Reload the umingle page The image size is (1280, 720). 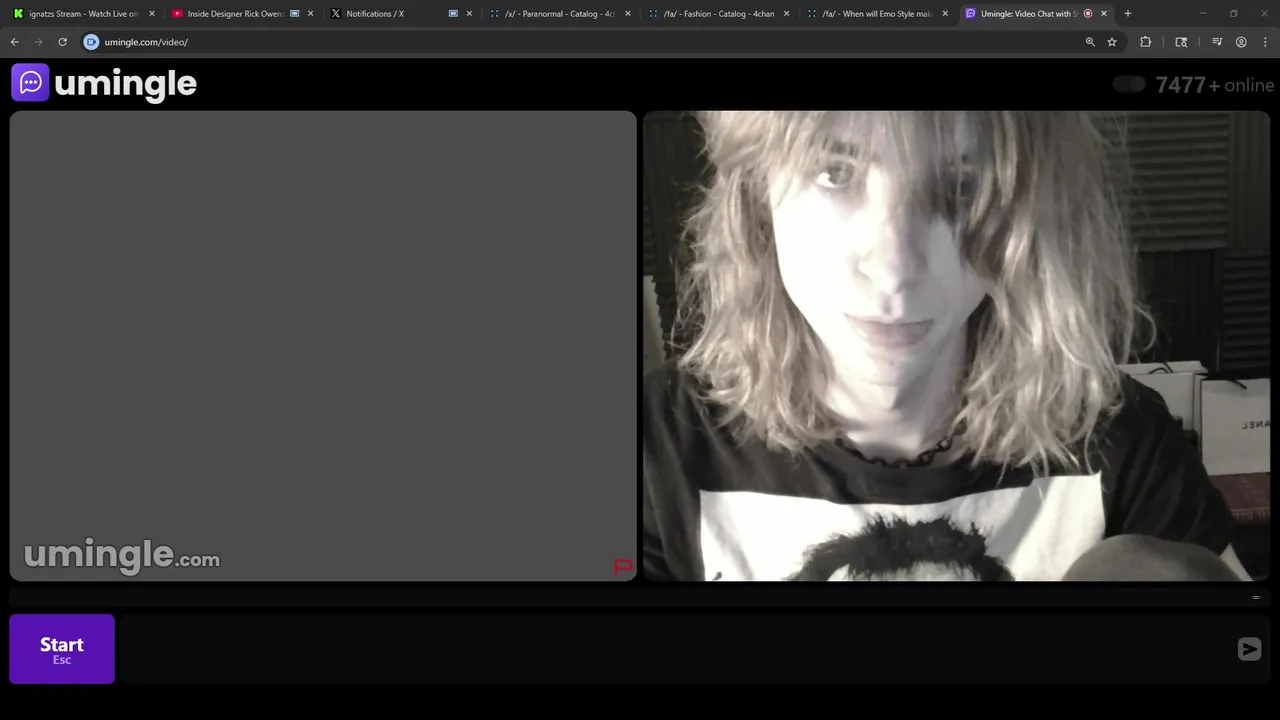point(62,42)
